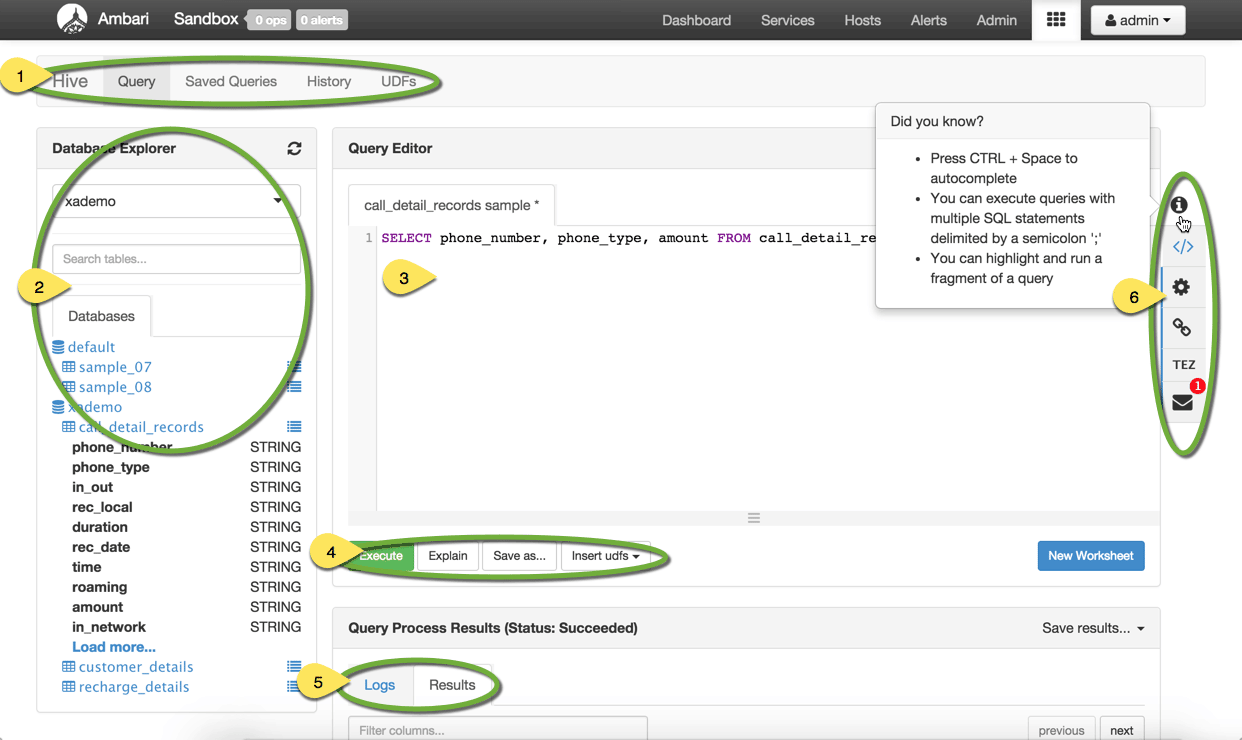Expand the default database tree node

[x=91, y=347]
